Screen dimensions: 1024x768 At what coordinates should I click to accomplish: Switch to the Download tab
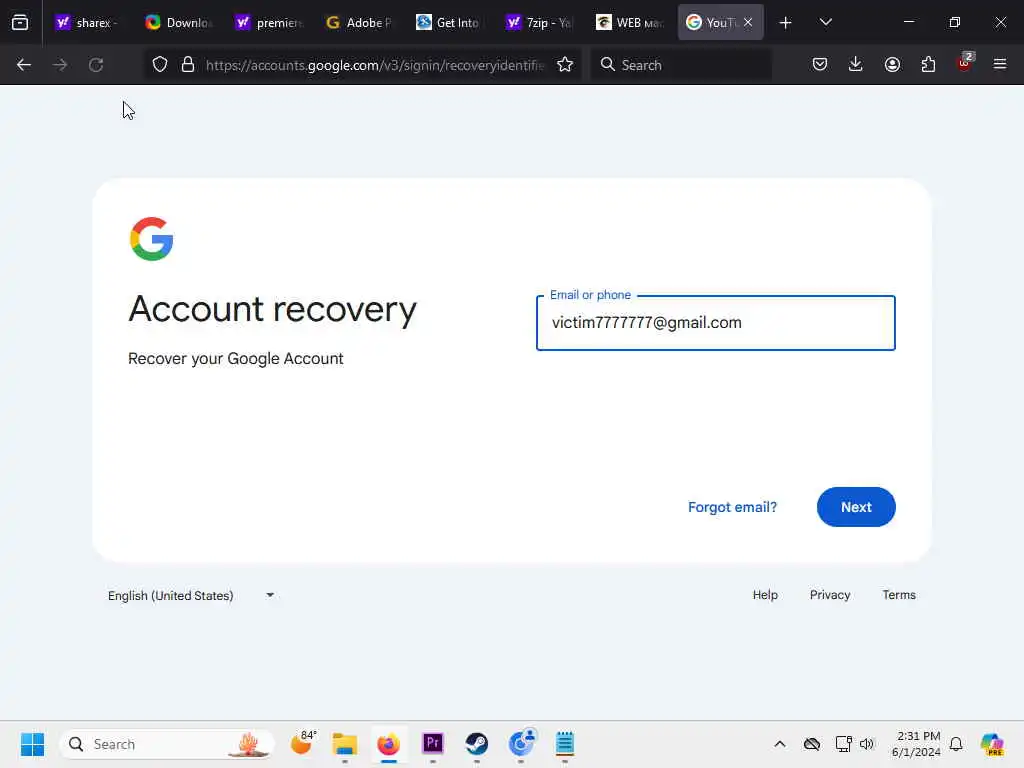[x=179, y=23]
